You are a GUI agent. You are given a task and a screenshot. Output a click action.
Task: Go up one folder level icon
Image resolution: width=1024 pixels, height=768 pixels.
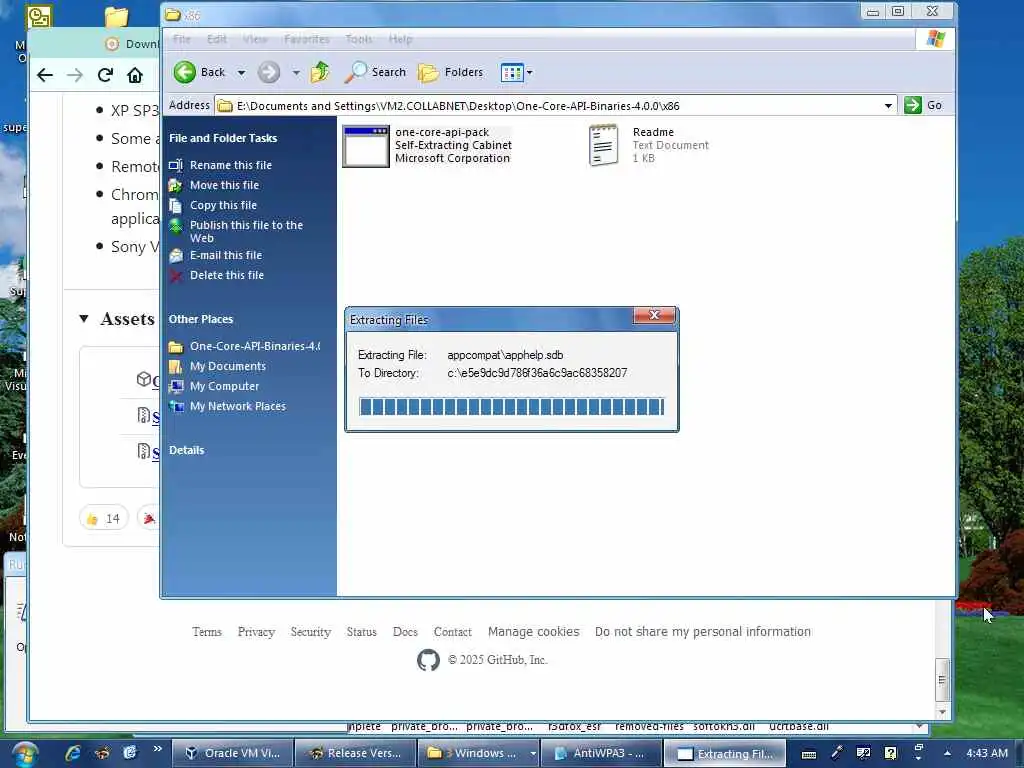[320, 72]
